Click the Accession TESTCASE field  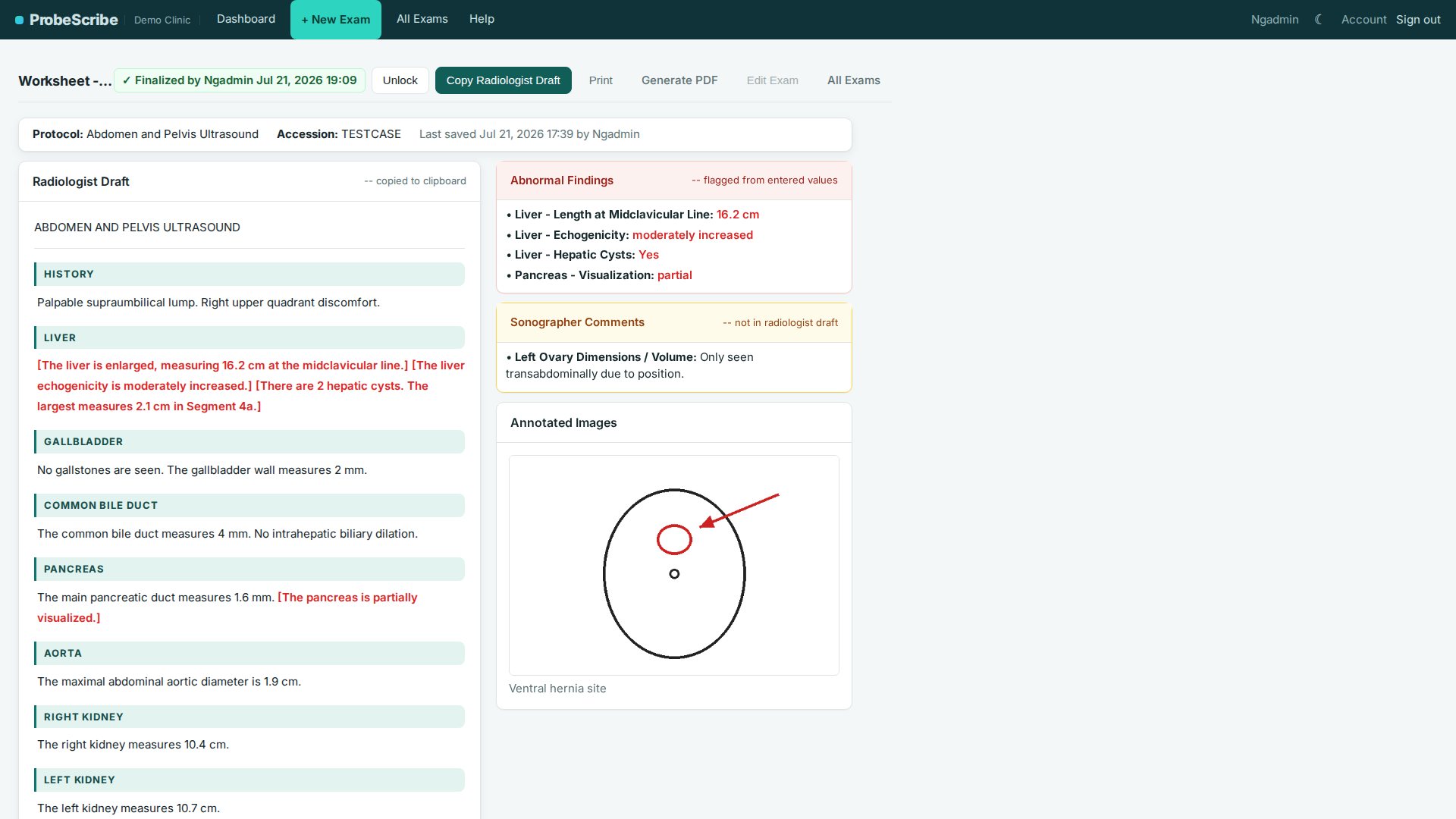click(339, 134)
